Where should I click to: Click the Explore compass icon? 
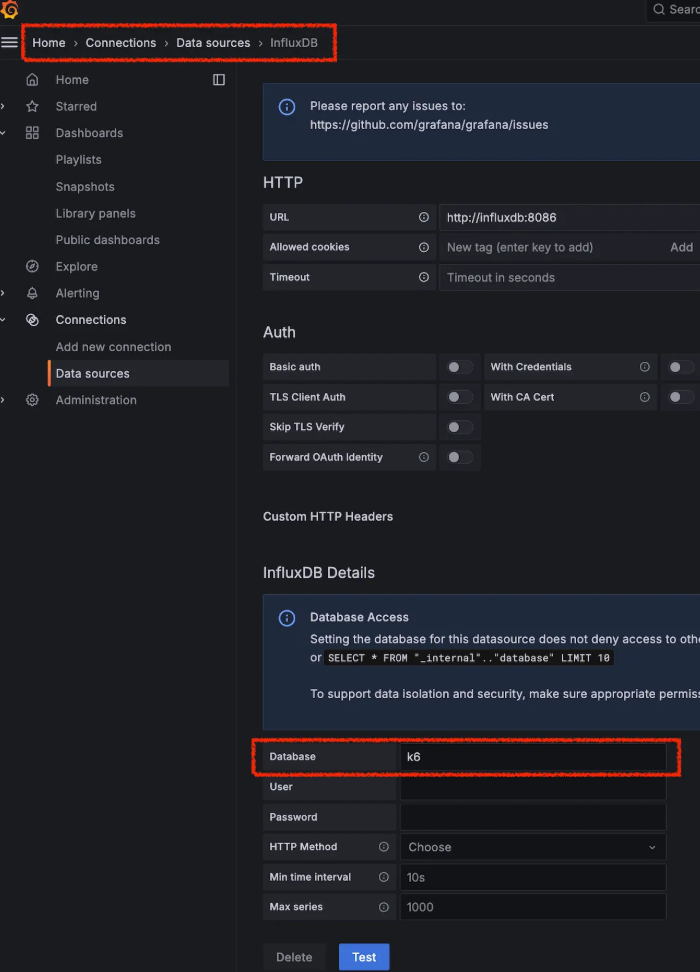32,267
